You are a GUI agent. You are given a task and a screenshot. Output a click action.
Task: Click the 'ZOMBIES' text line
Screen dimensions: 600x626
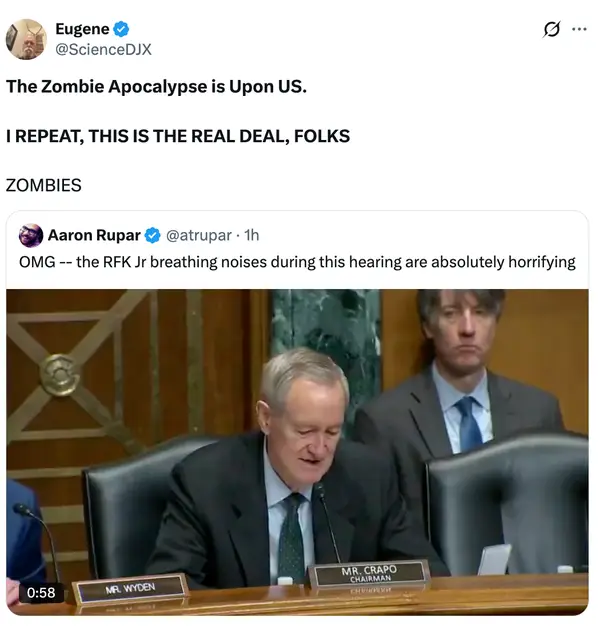pos(44,185)
